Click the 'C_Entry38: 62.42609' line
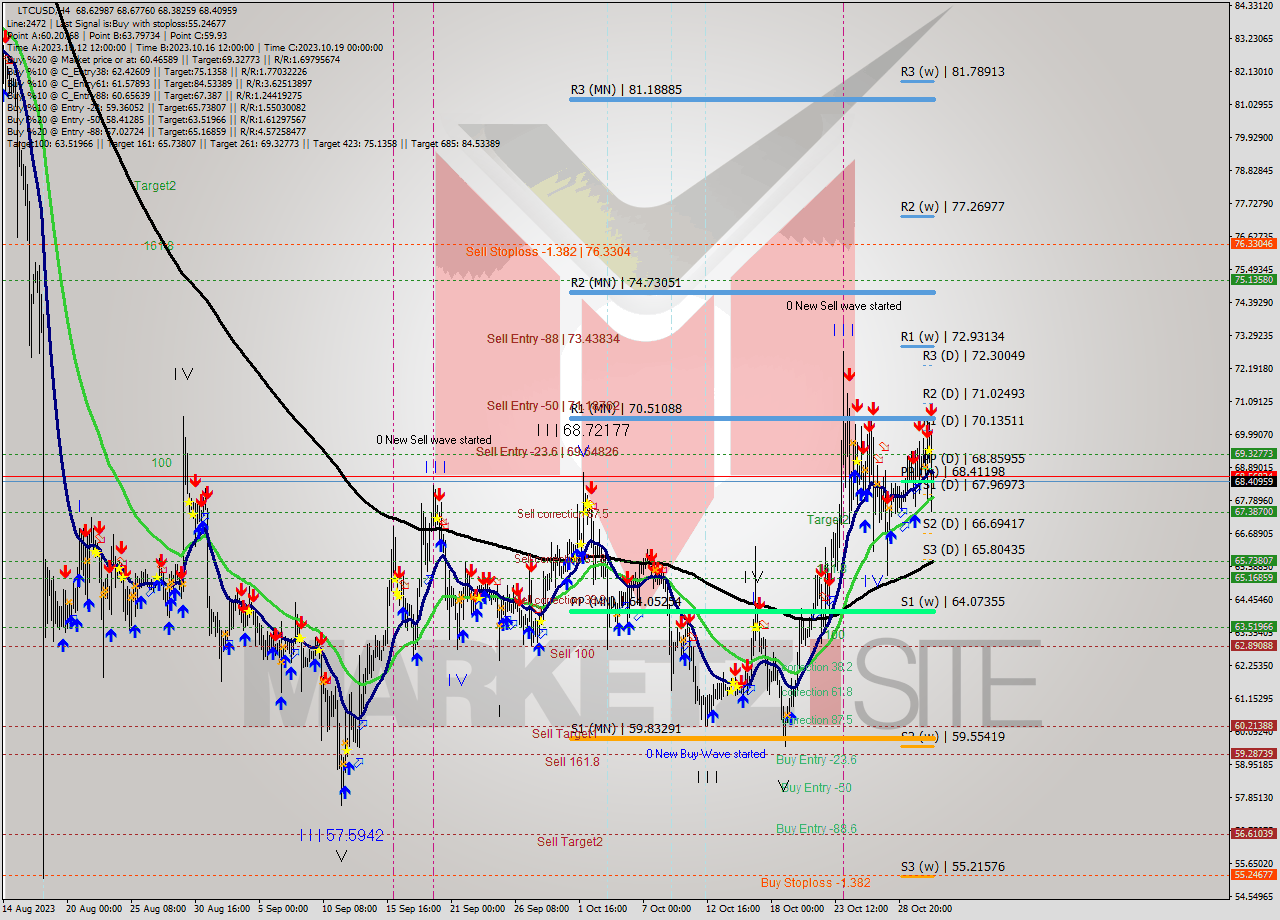The image size is (1280, 920). pyautogui.click(x=156, y=71)
